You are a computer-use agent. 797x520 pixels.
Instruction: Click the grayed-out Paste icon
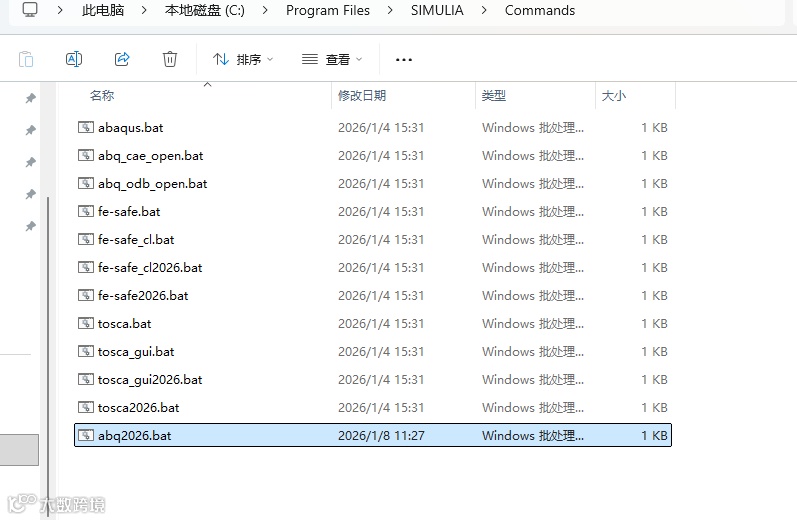(x=26, y=59)
